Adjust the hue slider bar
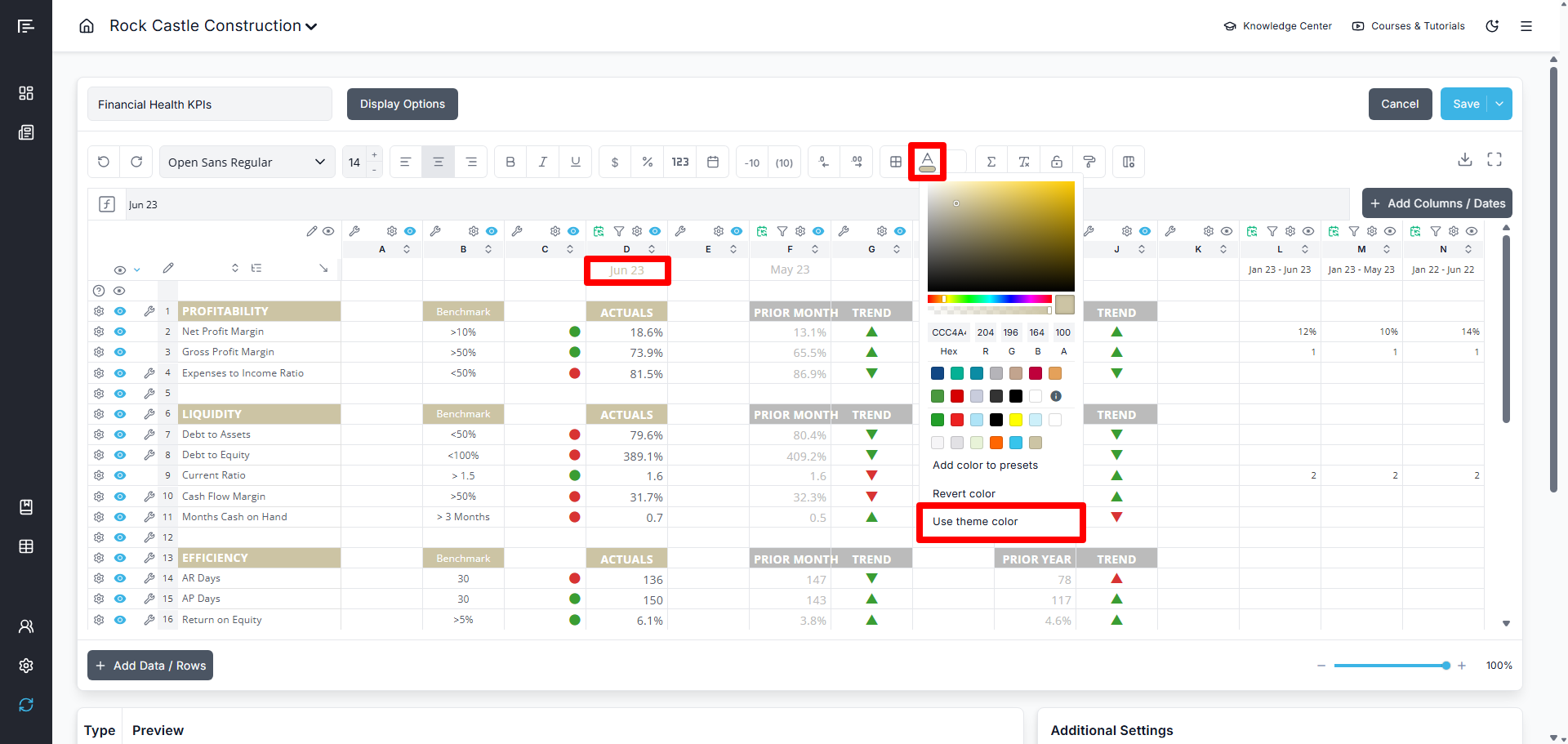 990,299
